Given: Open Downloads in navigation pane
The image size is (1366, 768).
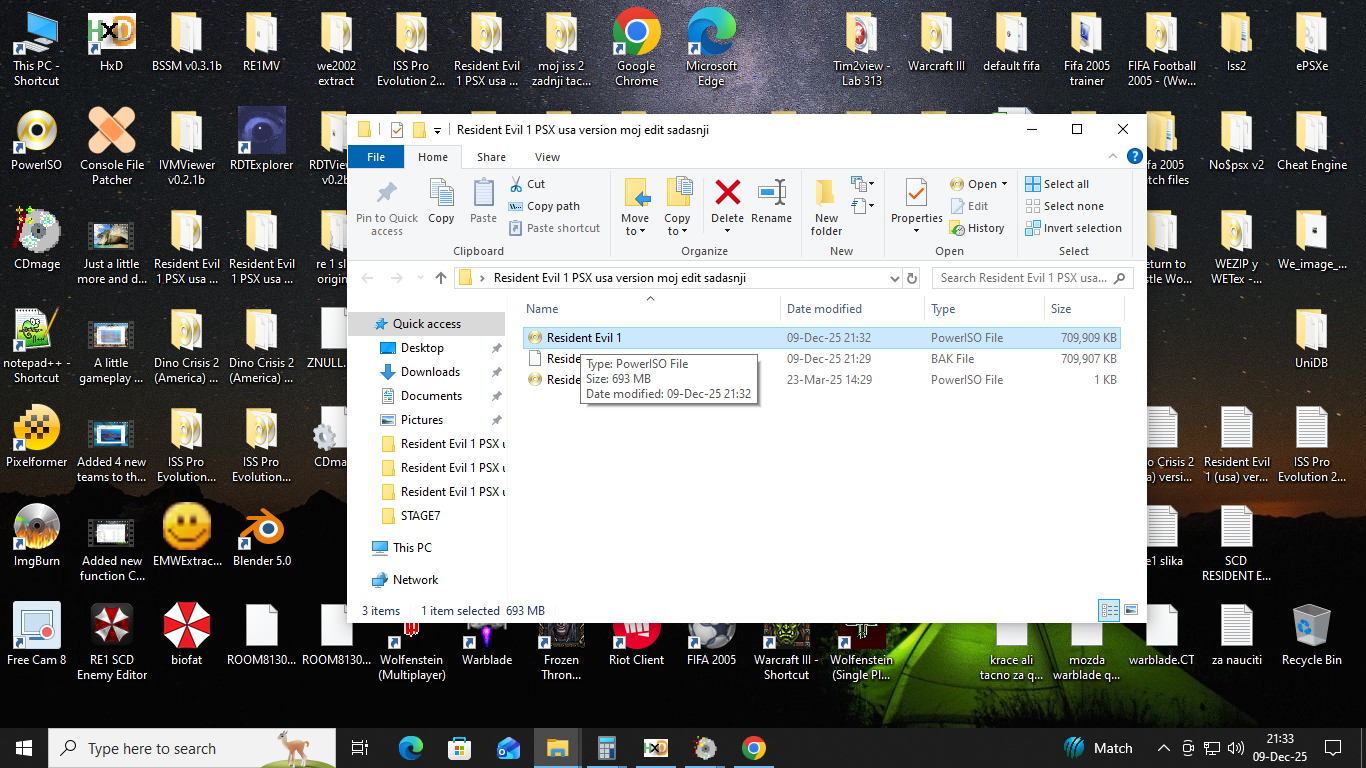Looking at the screenshot, I should pyautogui.click(x=430, y=372).
